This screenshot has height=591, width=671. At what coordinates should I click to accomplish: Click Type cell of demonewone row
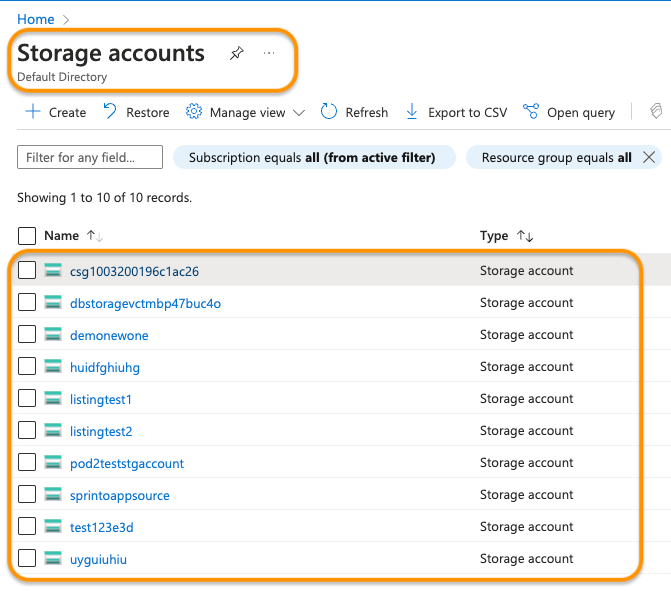pyautogui.click(x=526, y=335)
